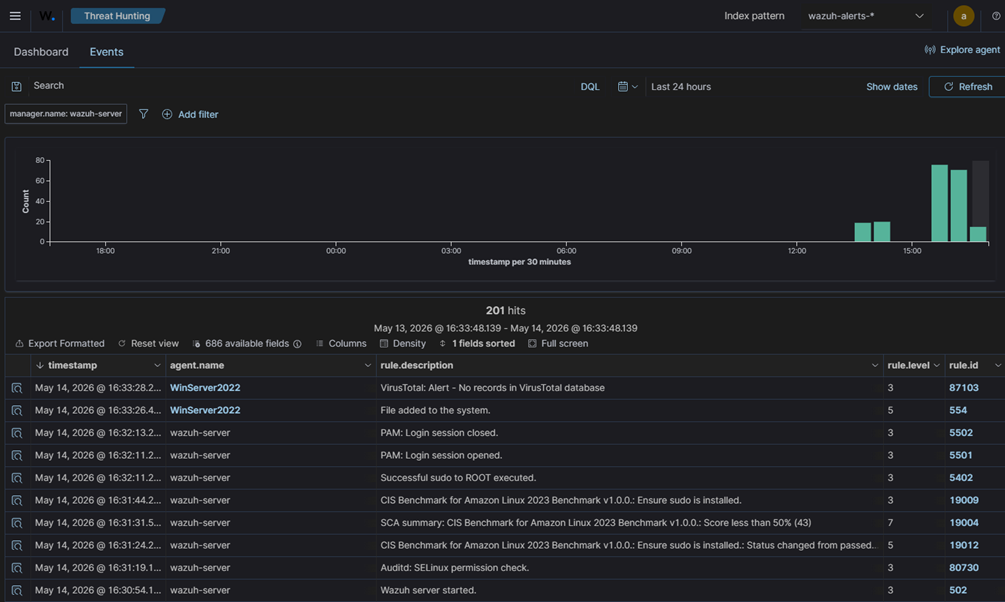
Task: Open rule ID 502 link
Action: 958,590
